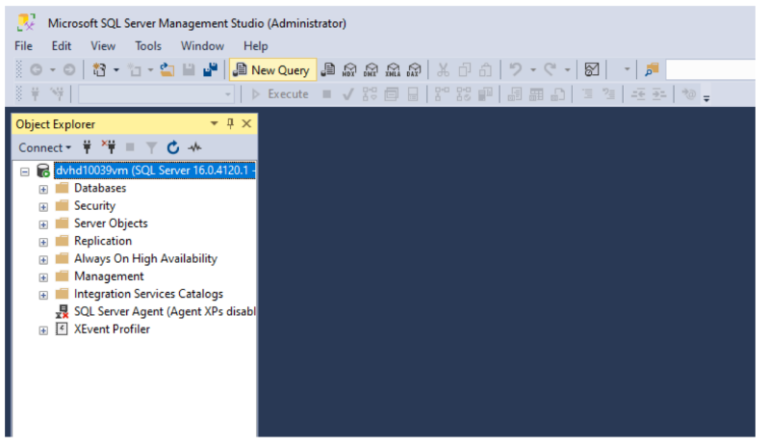Open the SQL editor toolbar overflow options

click(x=706, y=98)
